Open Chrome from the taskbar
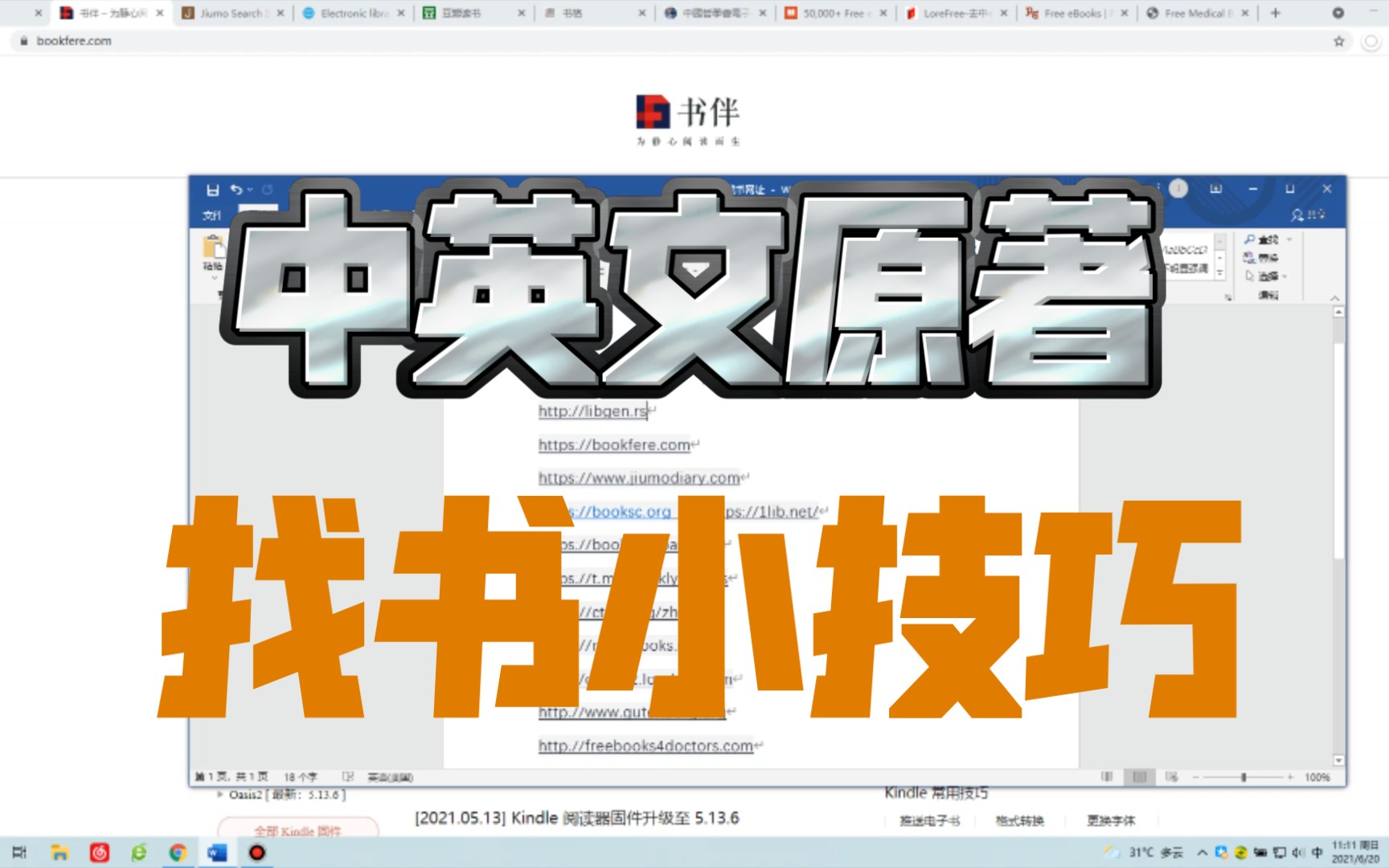Screen dimensions: 1389x868 tap(178, 853)
